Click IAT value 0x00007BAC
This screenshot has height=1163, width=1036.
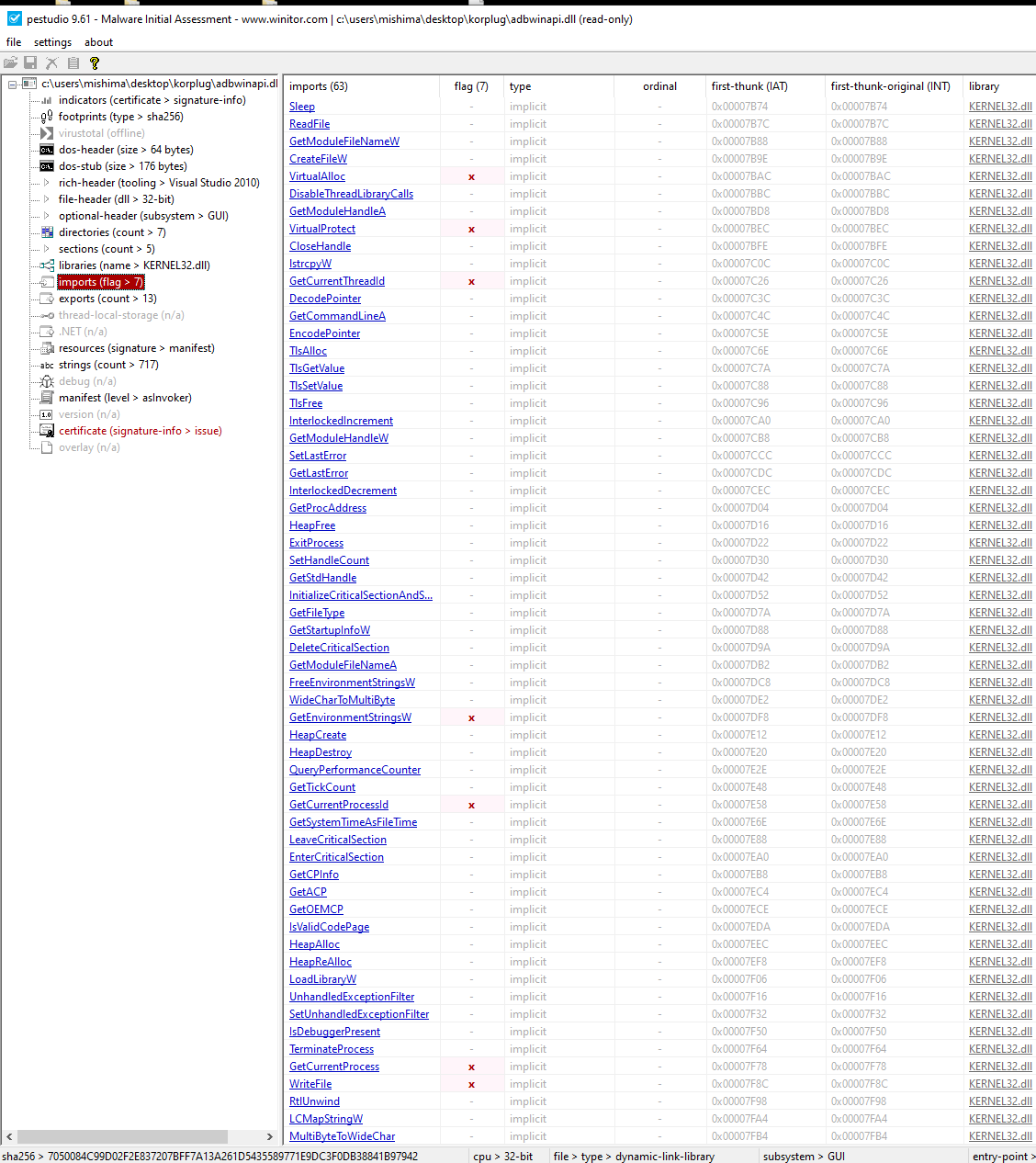[x=741, y=176]
